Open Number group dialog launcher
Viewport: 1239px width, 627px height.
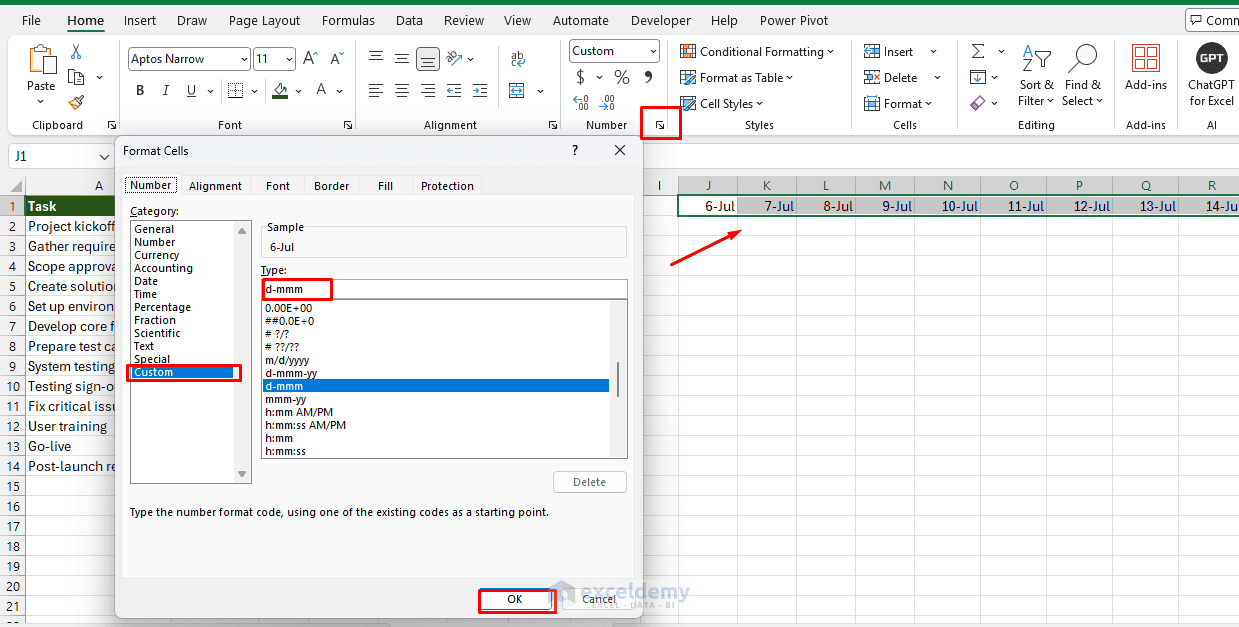(660, 125)
